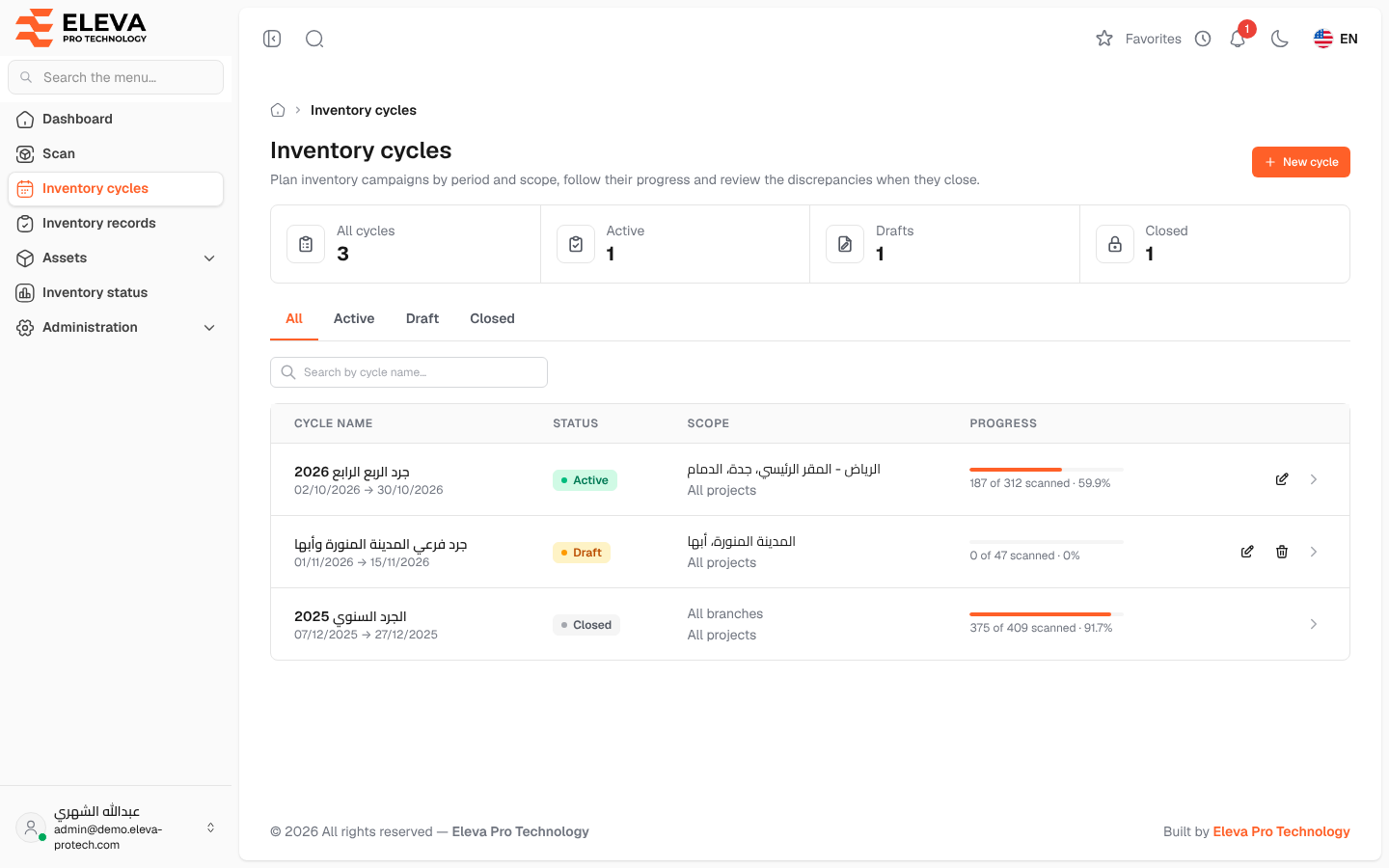Expand the Administration menu chevron

tap(209, 328)
